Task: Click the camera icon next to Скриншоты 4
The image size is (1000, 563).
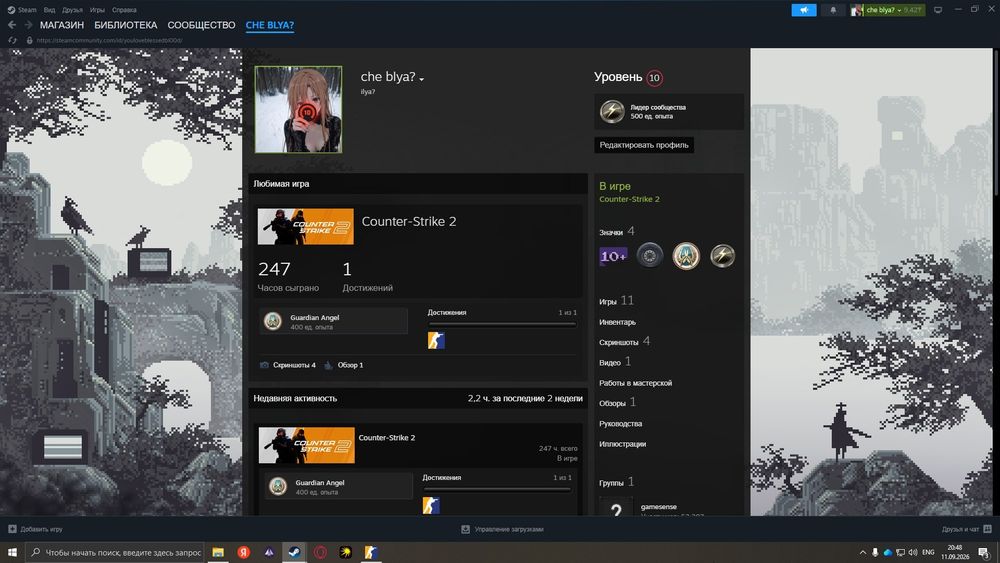Action: tap(264, 365)
